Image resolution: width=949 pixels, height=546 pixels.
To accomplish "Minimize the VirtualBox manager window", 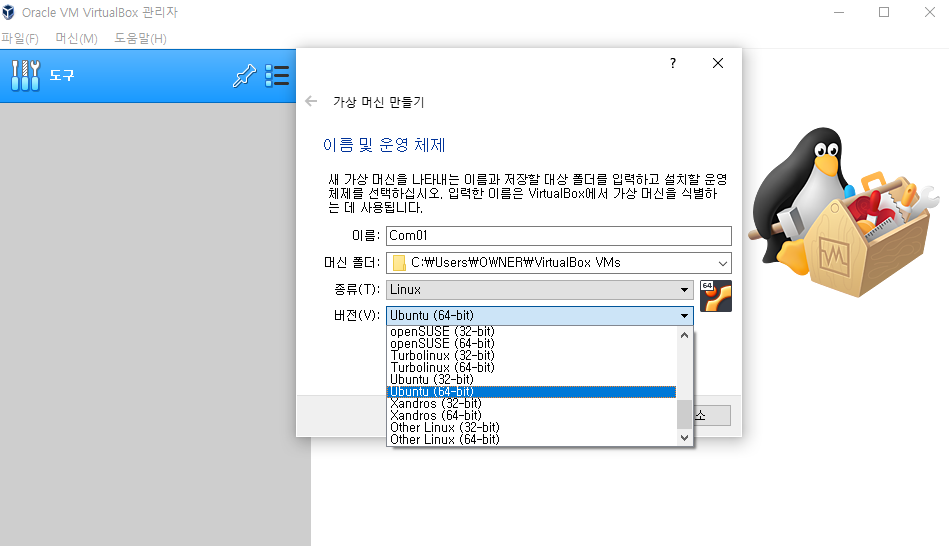I will point(839,12).
